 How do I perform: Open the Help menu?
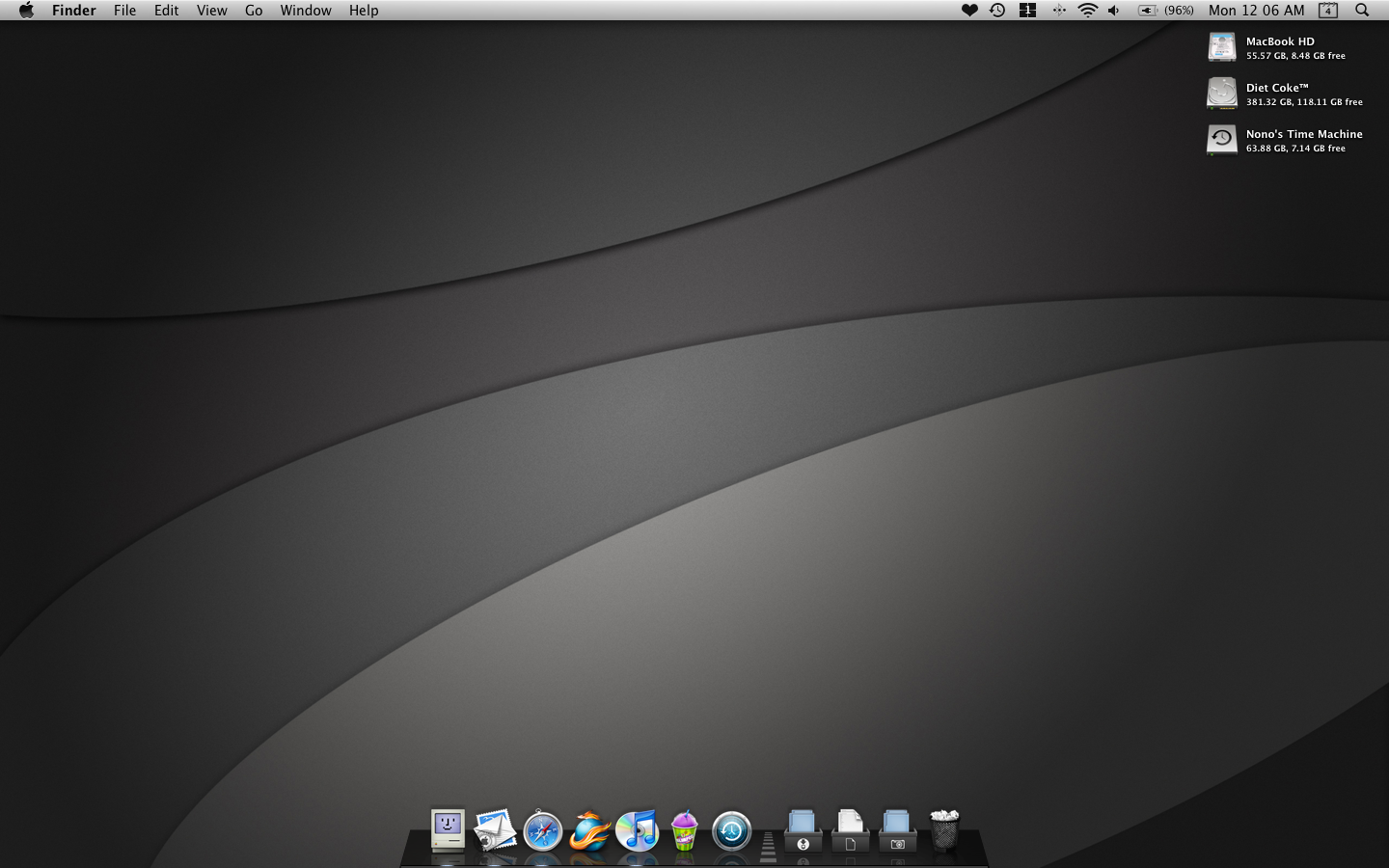[x=364, y=10]
